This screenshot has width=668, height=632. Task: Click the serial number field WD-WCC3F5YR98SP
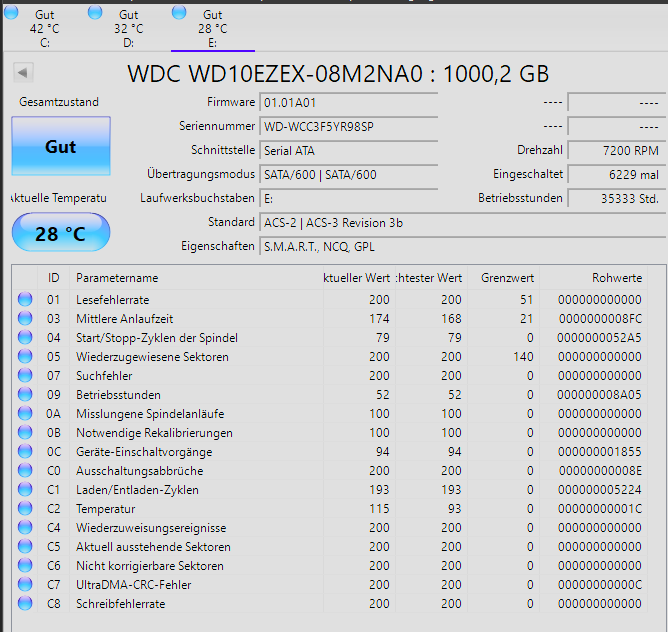349,127
